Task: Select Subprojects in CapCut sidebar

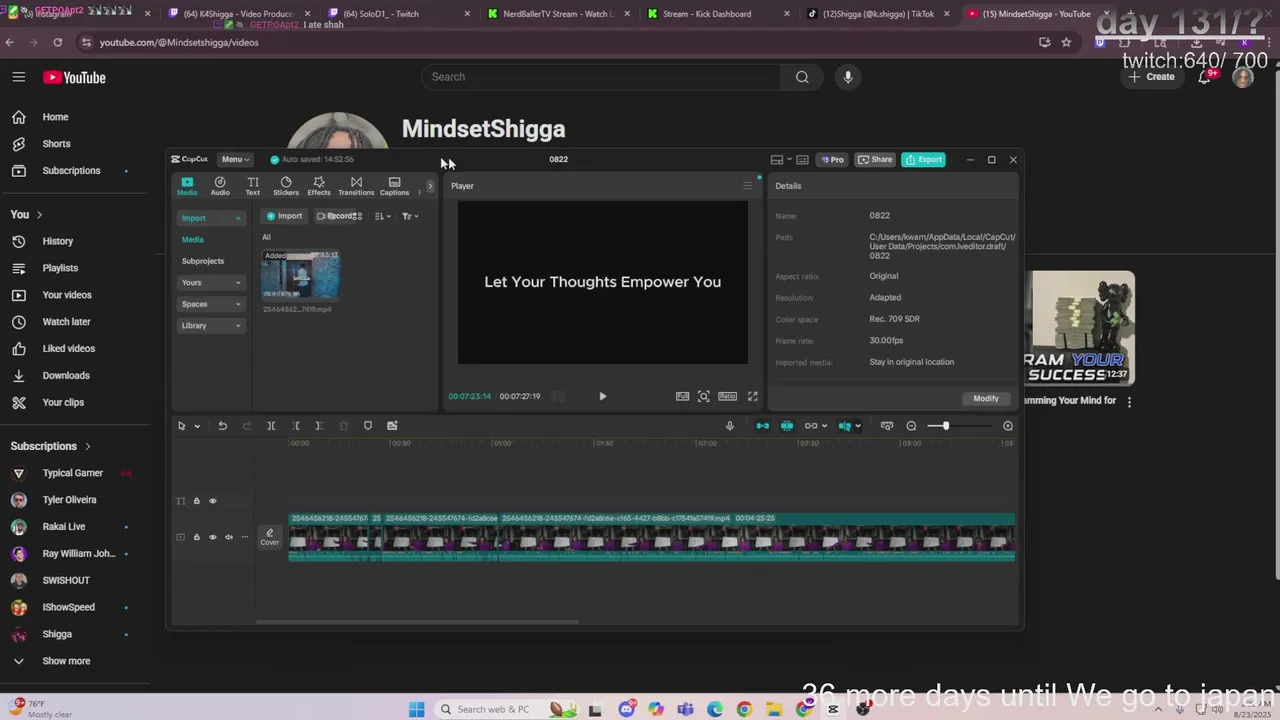Action: tap(203, 261)
